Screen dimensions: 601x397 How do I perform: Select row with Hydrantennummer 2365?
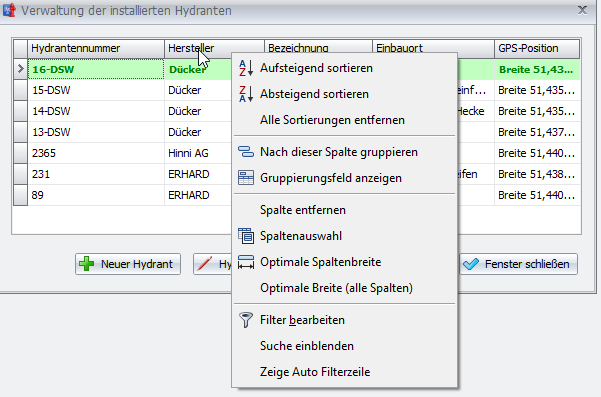[96, 153]
